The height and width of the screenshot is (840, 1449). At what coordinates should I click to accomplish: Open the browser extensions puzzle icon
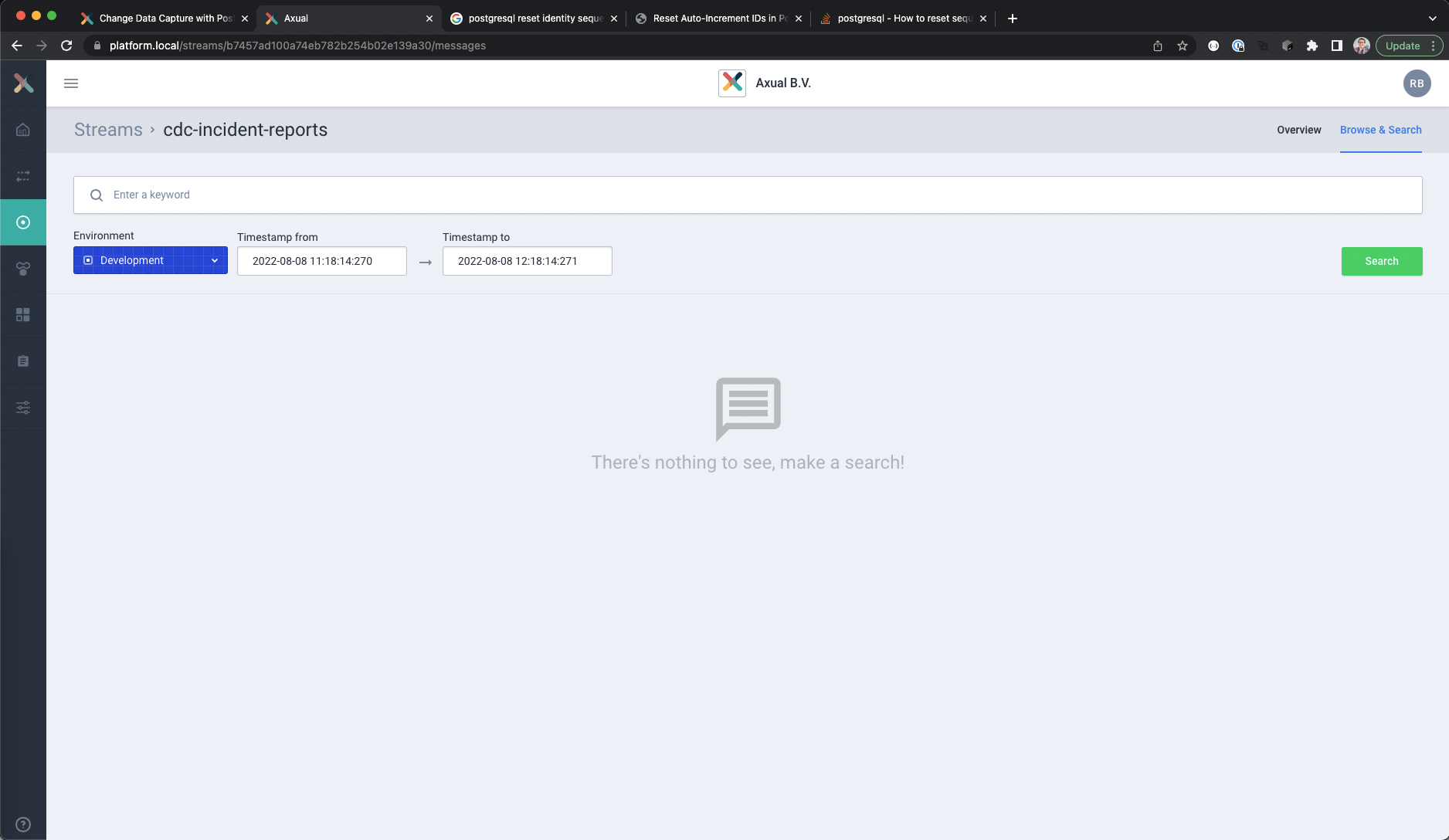pos(1312,46)
